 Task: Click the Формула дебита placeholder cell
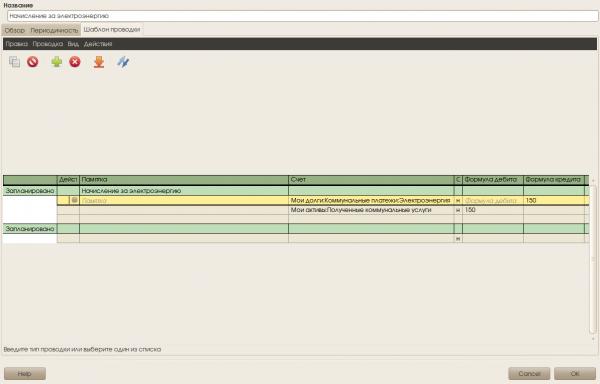pyautogui.click(x=492, y=200)
